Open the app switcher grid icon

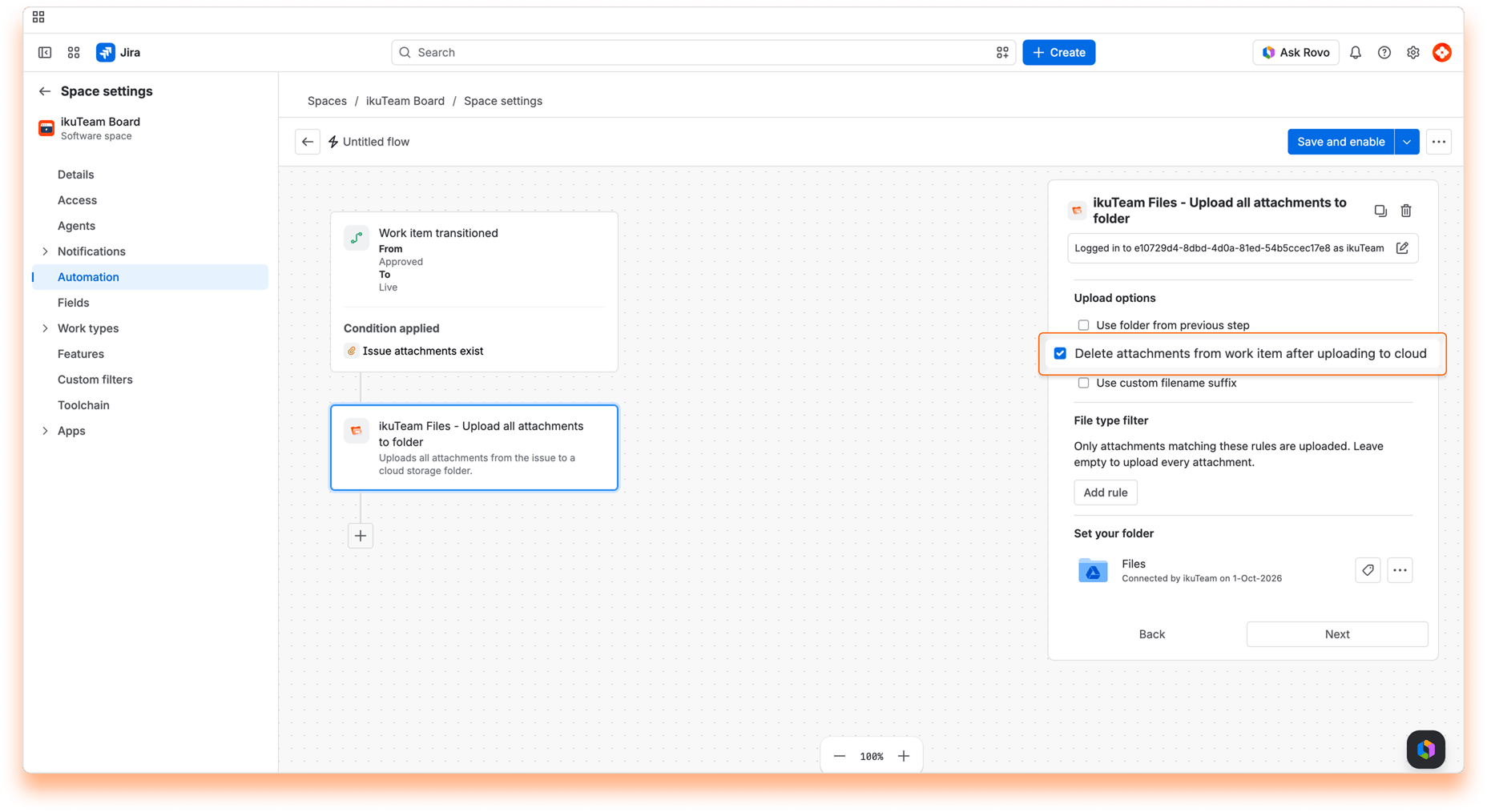pos(74,52)
